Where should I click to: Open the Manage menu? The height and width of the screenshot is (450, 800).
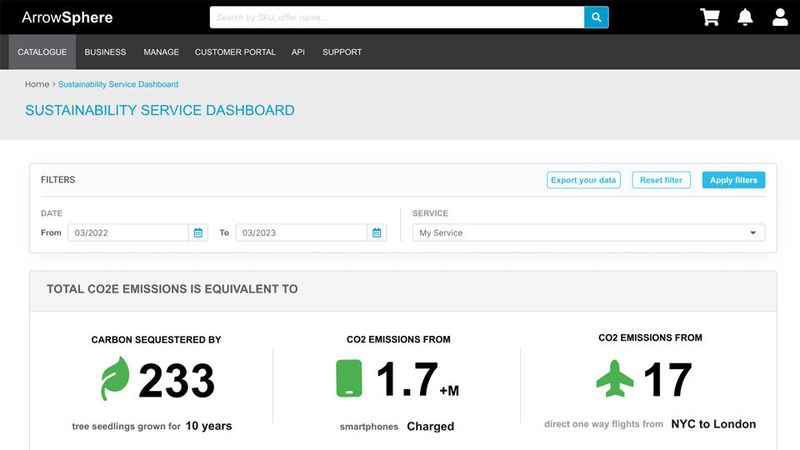[x=161, y=52]
